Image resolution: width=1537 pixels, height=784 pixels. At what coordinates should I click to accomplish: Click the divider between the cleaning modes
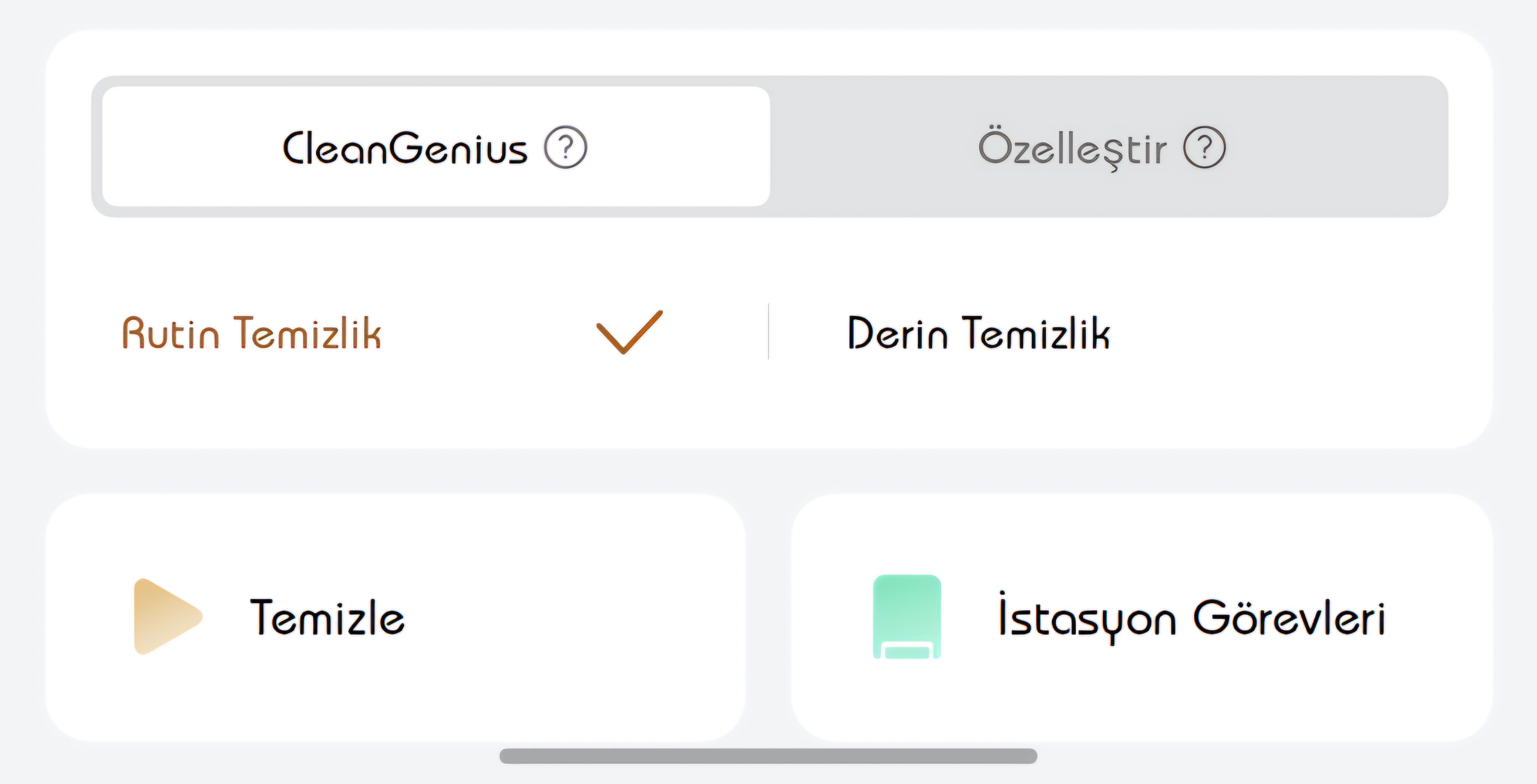pyautogui.click(x=768, y=332)
